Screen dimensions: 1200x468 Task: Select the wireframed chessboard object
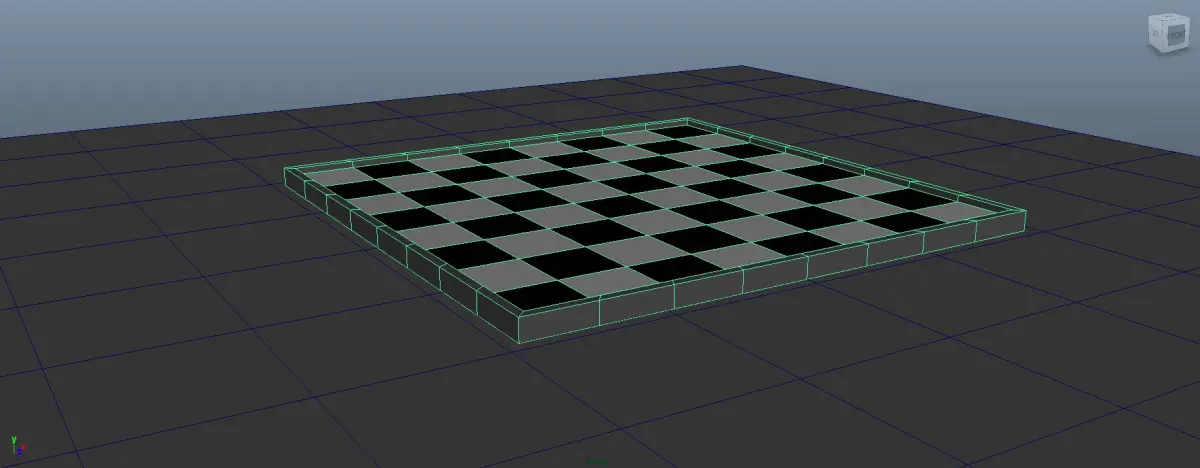[655, 229]
